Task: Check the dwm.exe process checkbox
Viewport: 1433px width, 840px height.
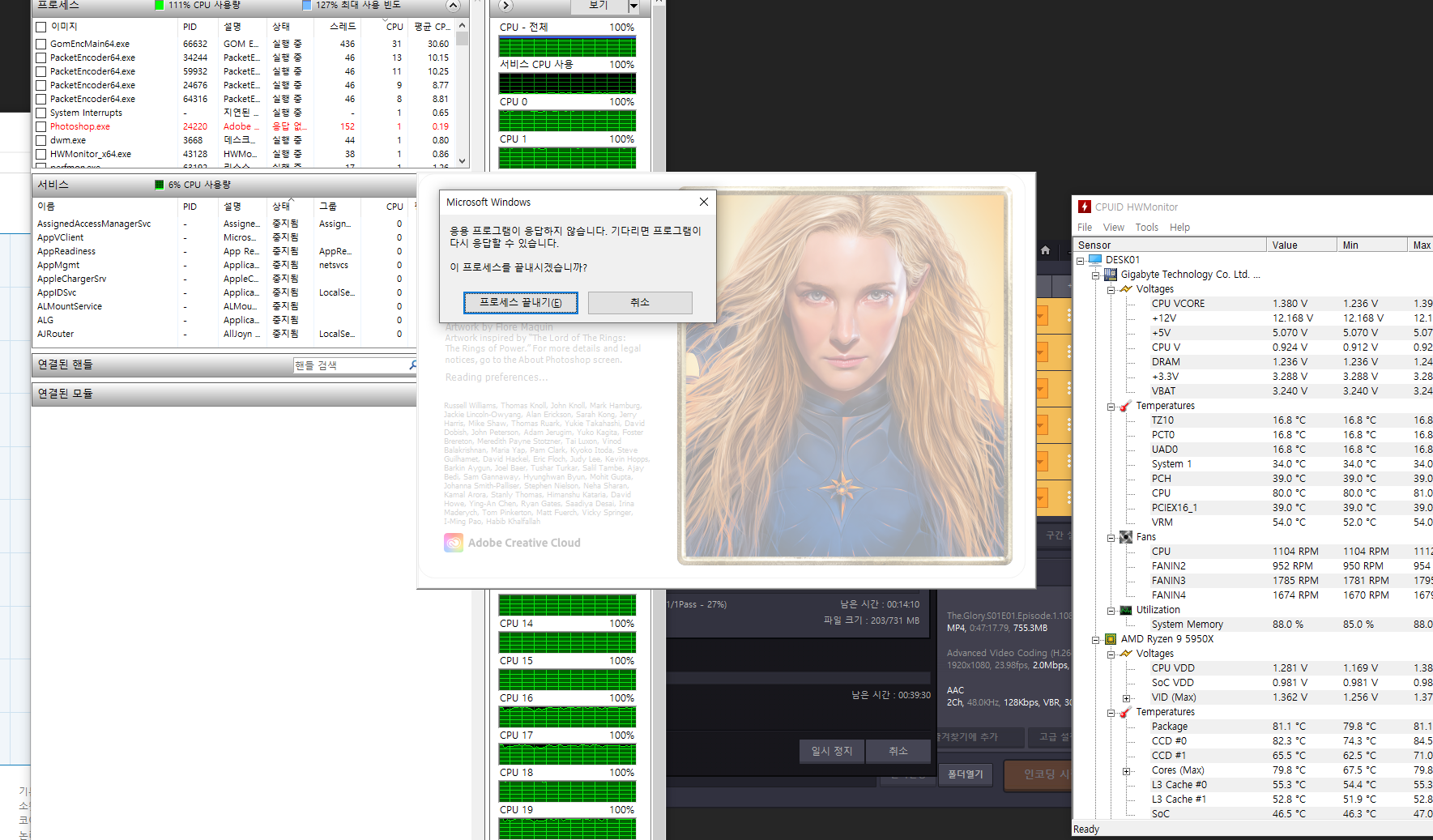Action: [41, 140]
